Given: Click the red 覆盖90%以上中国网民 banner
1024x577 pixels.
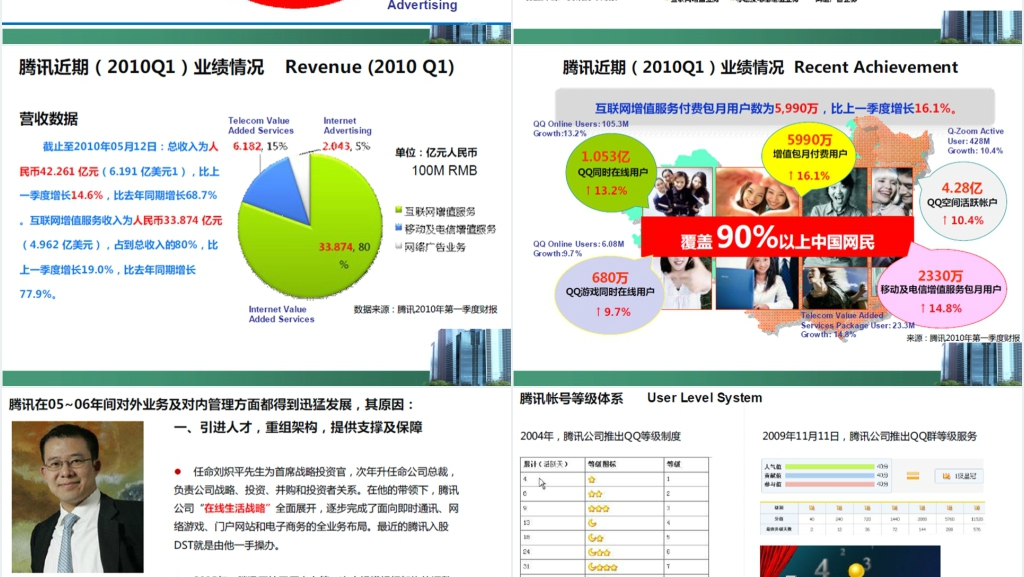Looking at the screenshot, I should tap(777, 238).
